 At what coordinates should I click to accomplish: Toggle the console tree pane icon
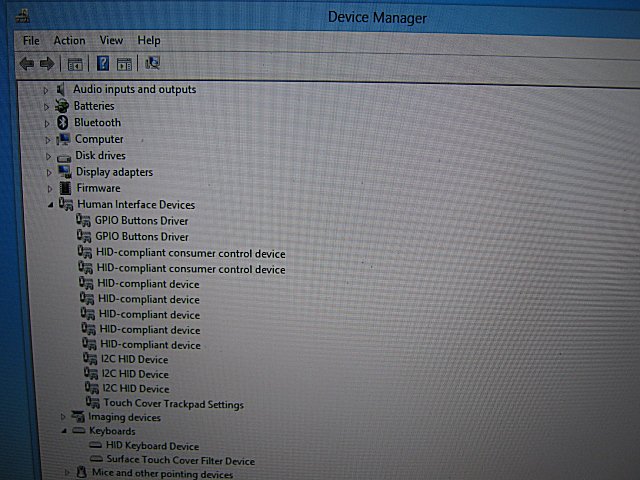75,64
